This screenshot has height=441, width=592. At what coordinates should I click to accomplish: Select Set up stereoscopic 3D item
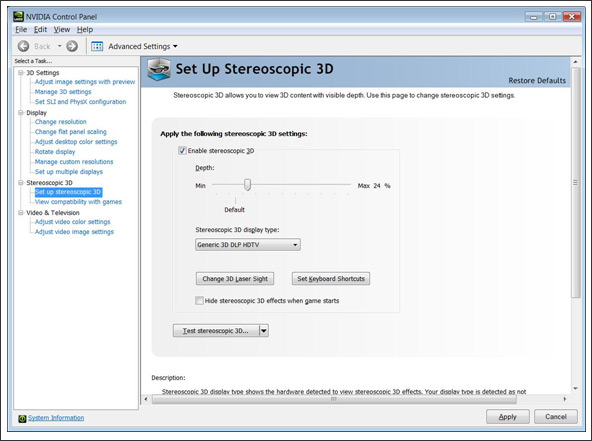tap(68, 192)
